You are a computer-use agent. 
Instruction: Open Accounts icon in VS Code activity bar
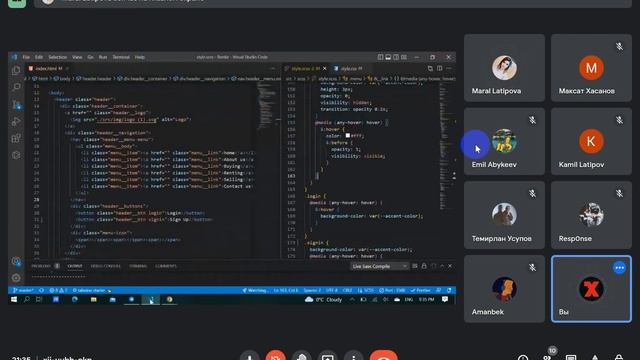pyautogui.click(x=16, y=261)
